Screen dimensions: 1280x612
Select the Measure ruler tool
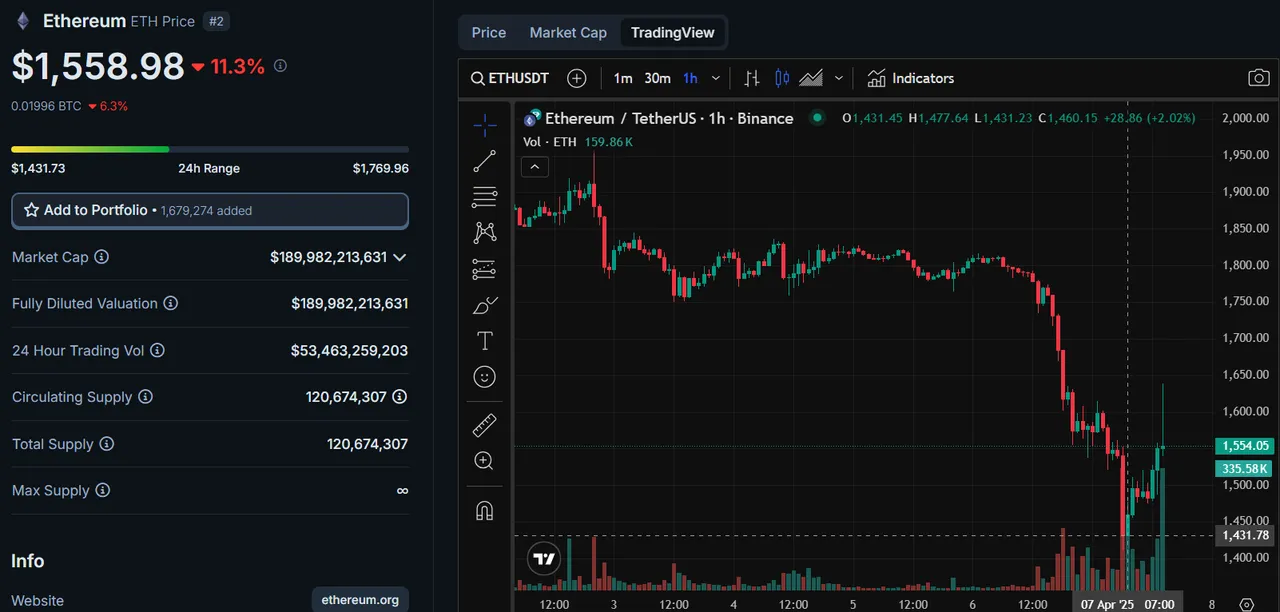pos(485,426)
